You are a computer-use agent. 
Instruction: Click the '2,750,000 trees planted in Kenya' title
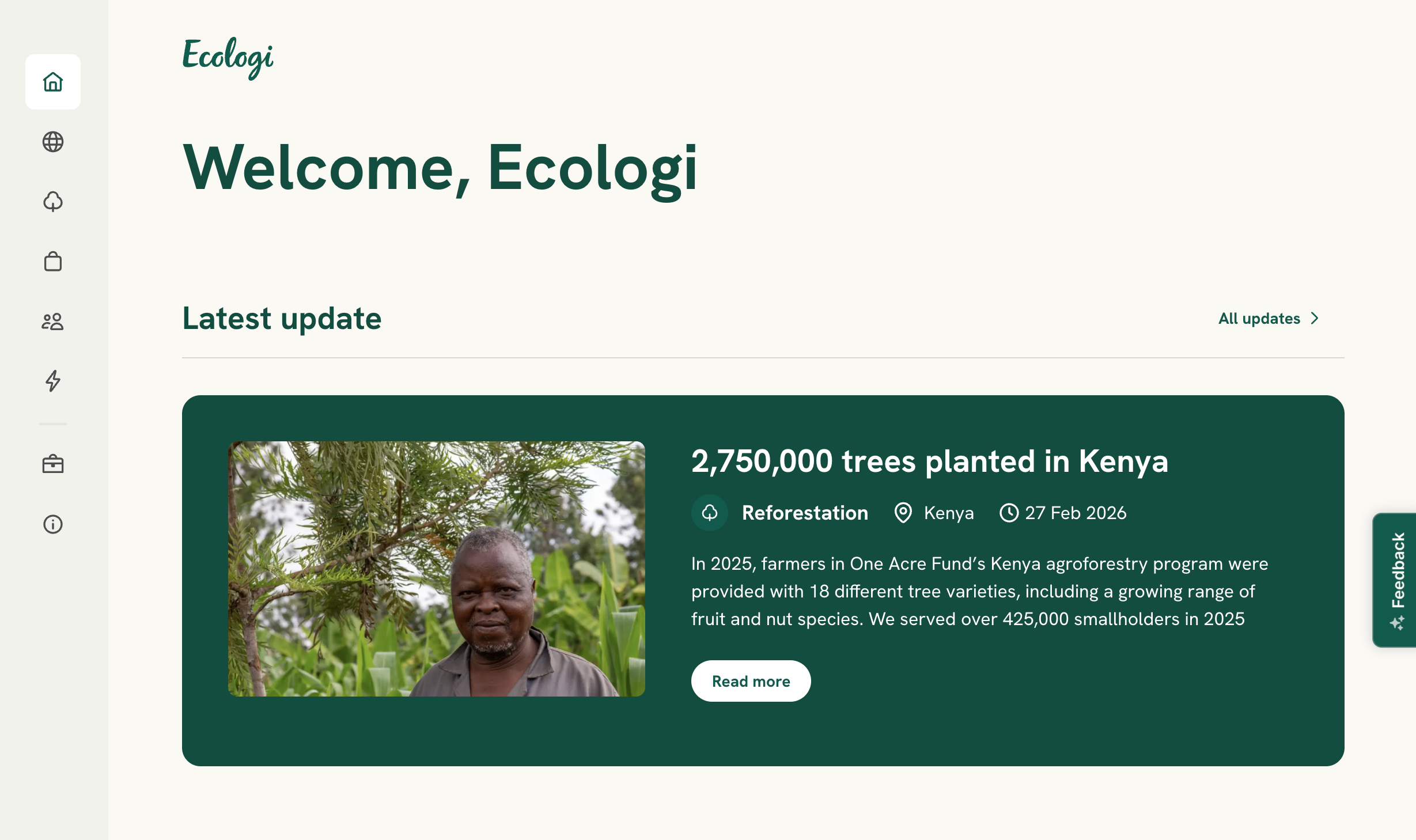pyautogui.click(x=930, y=461)
